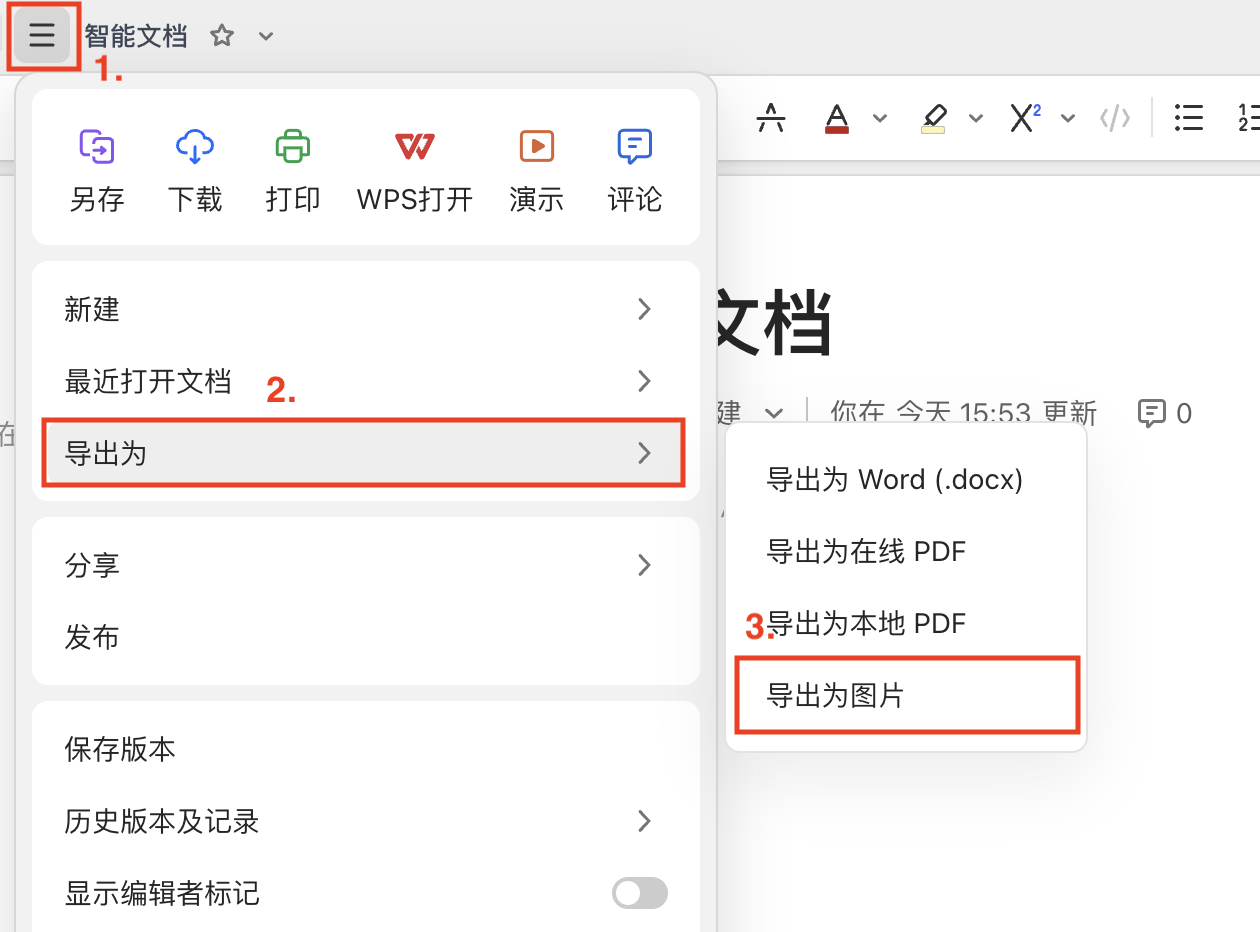The width and height of the screenshot is (1260, 932).
Task: Open the 评论 comments option
Action: point(635,169)
